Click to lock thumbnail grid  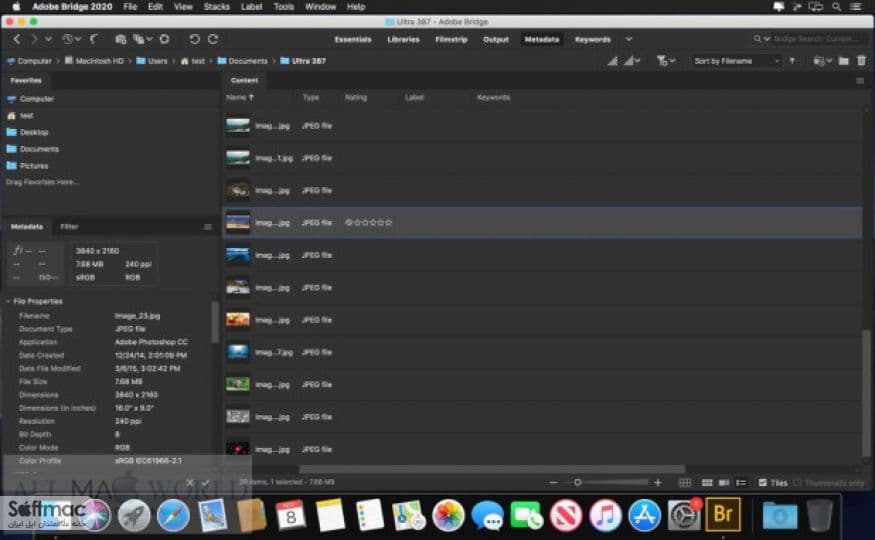[x=685, y=483]
